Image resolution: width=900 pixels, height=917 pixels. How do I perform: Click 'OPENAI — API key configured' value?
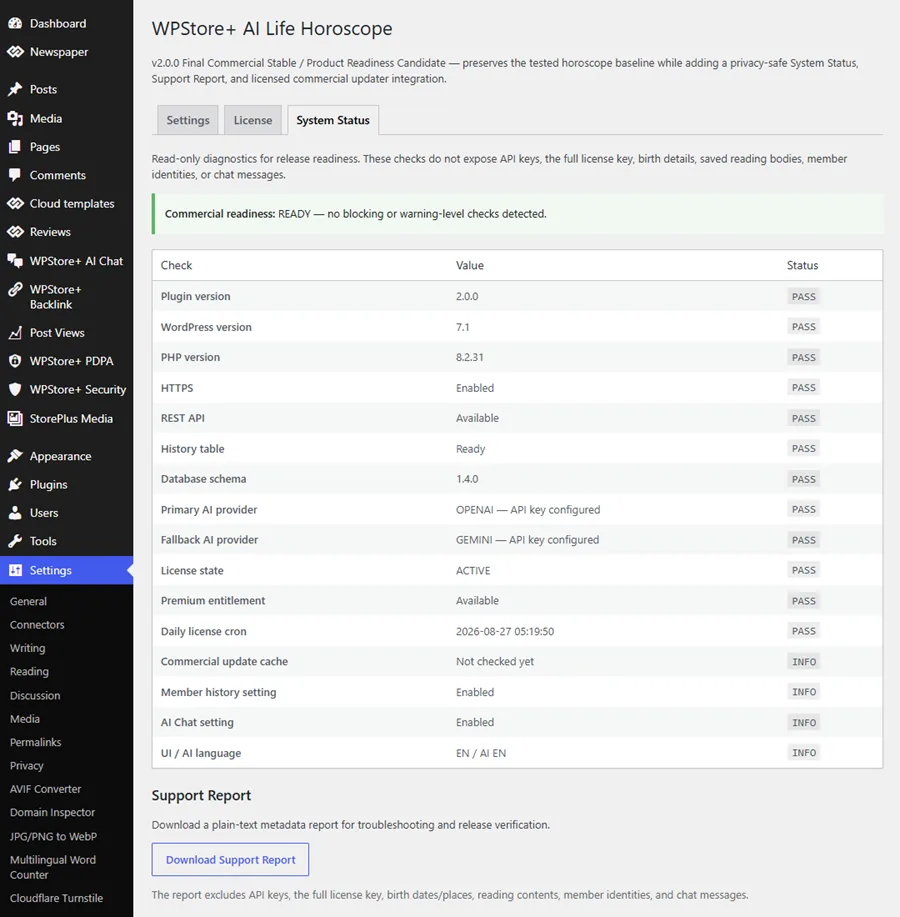click(x=528, y=509)
